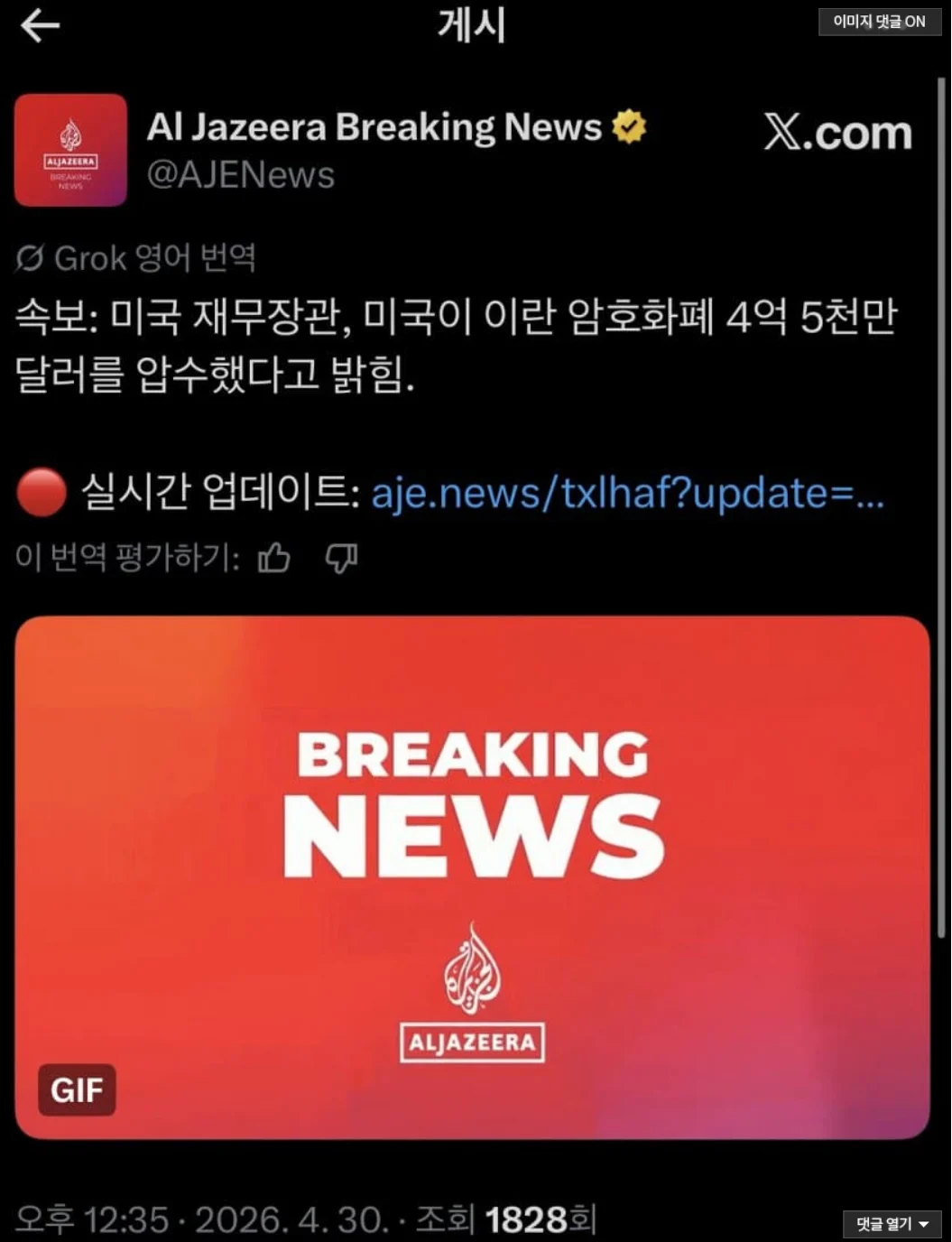Image resolution: width=952 pixels, height=1242 pixels.
Task: Go back using the left arrow
Action: pyautogui.click(x=40, y=26)
